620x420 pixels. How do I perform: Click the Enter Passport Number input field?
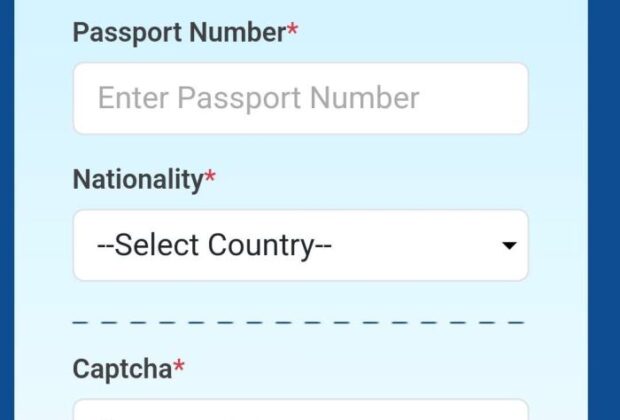click(x=300, y=98)
